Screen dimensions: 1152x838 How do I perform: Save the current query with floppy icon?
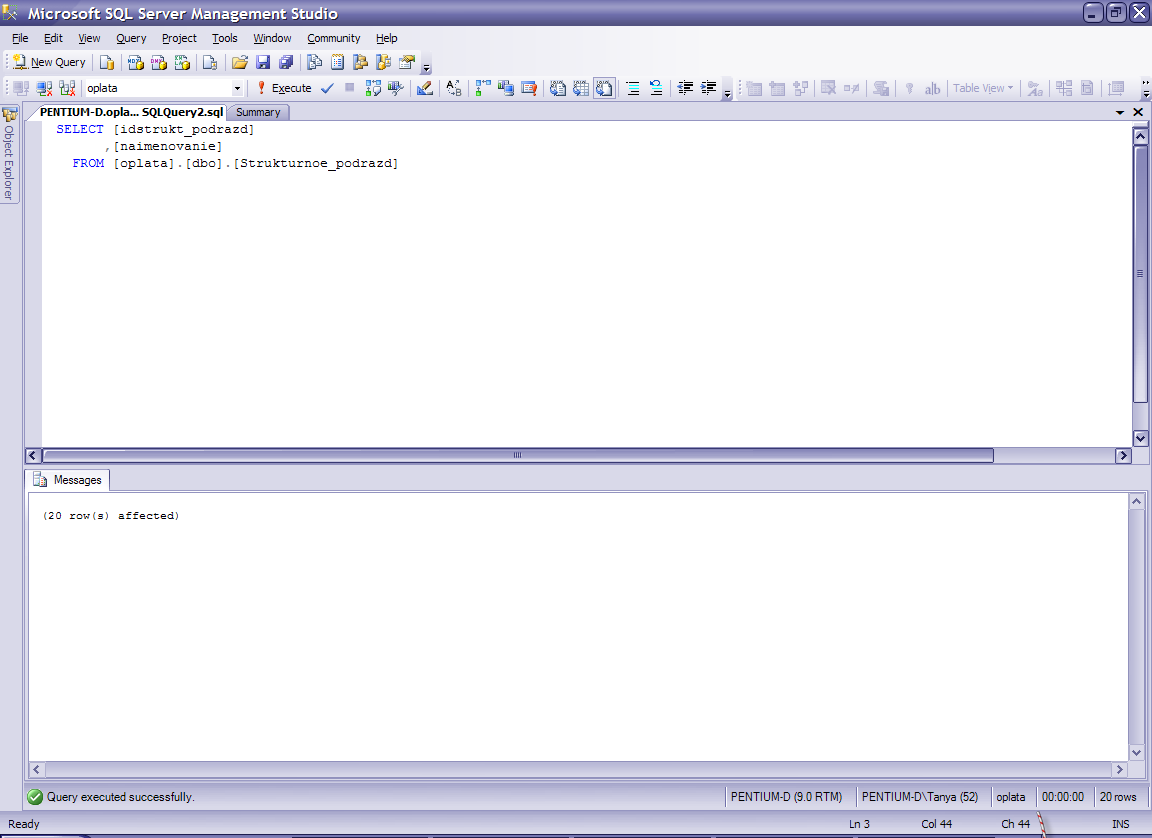click(263, 62)
